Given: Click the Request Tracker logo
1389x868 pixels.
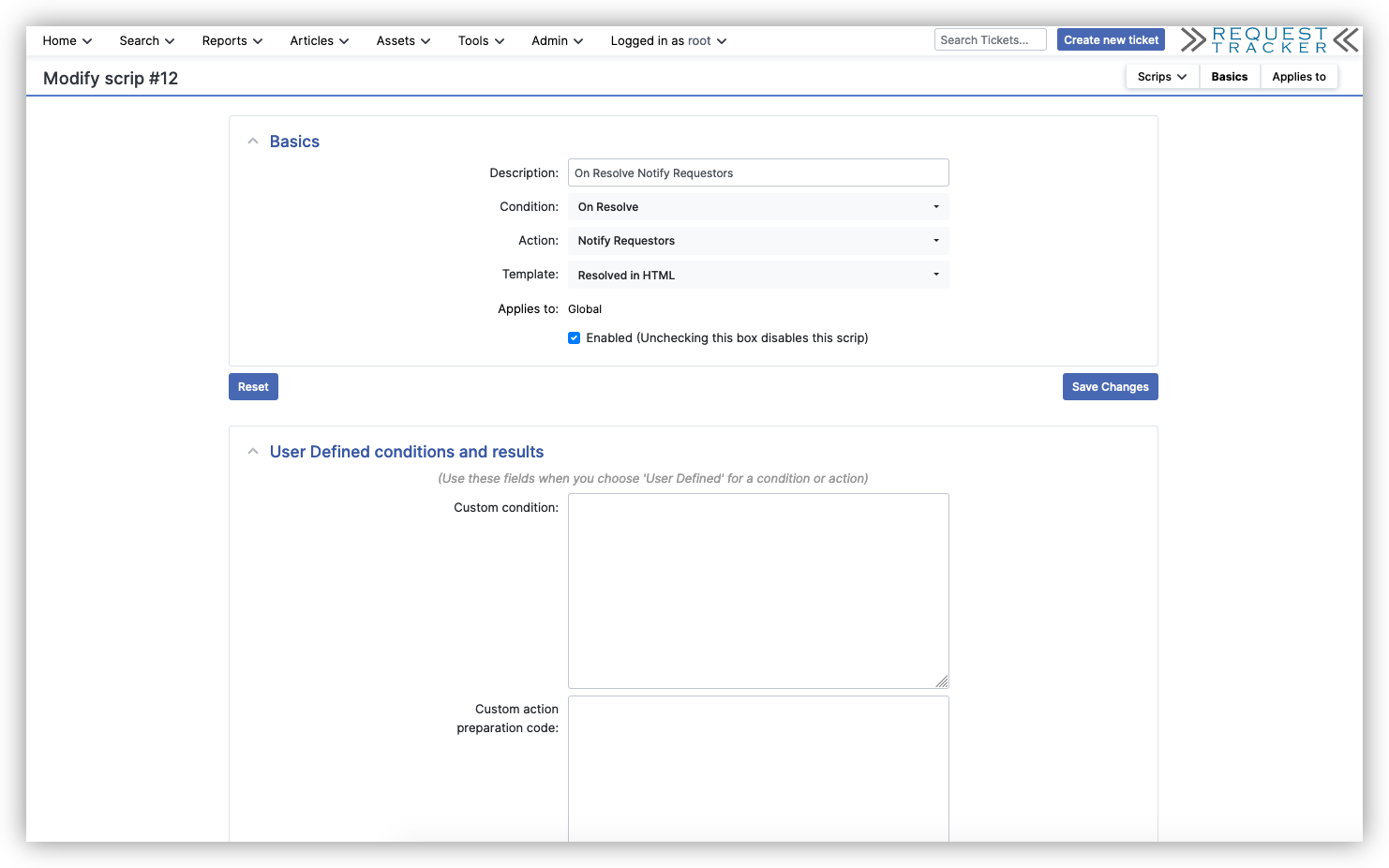Looking at the screenshot, I should pos(1267,39).
